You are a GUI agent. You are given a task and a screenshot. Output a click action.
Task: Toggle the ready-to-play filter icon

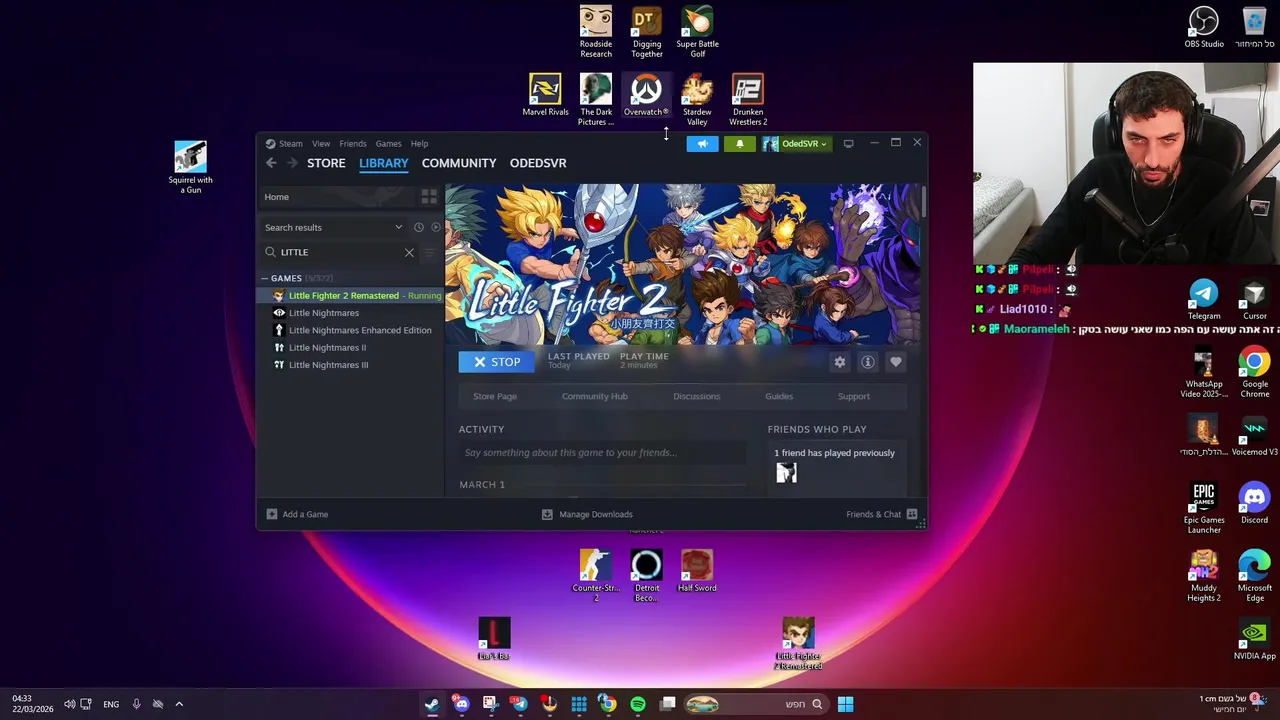coord(435,228)
